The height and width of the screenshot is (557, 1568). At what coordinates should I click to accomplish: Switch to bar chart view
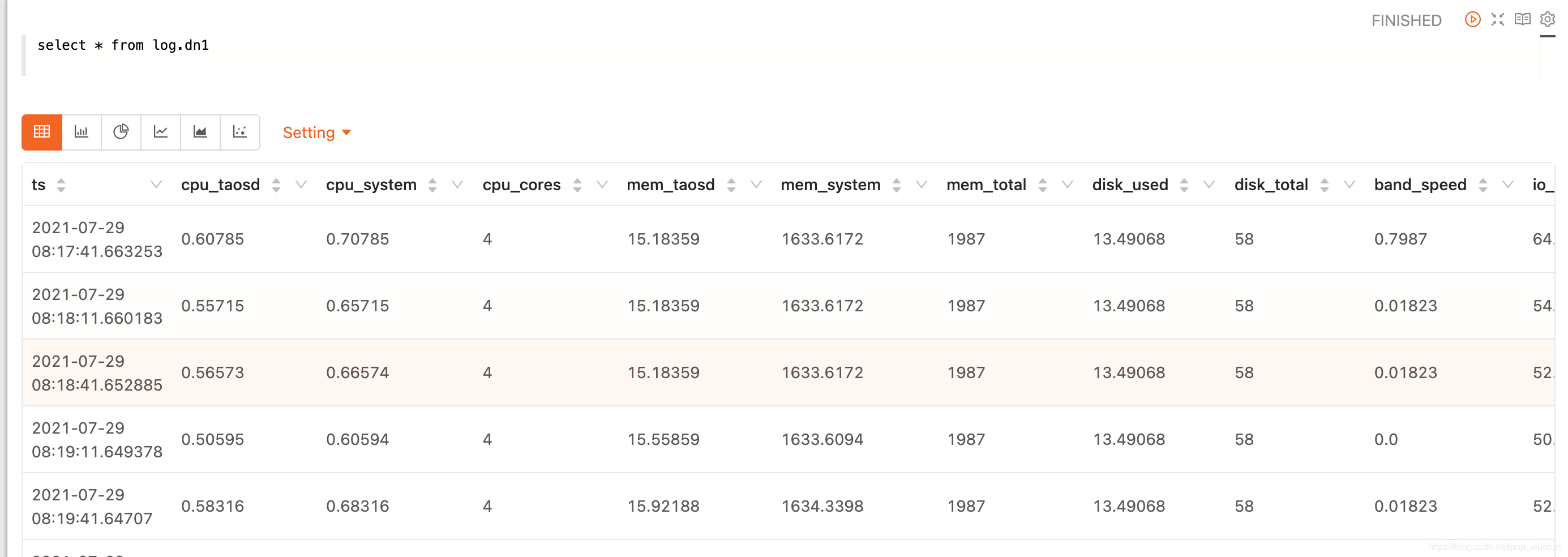click(81, 131)
